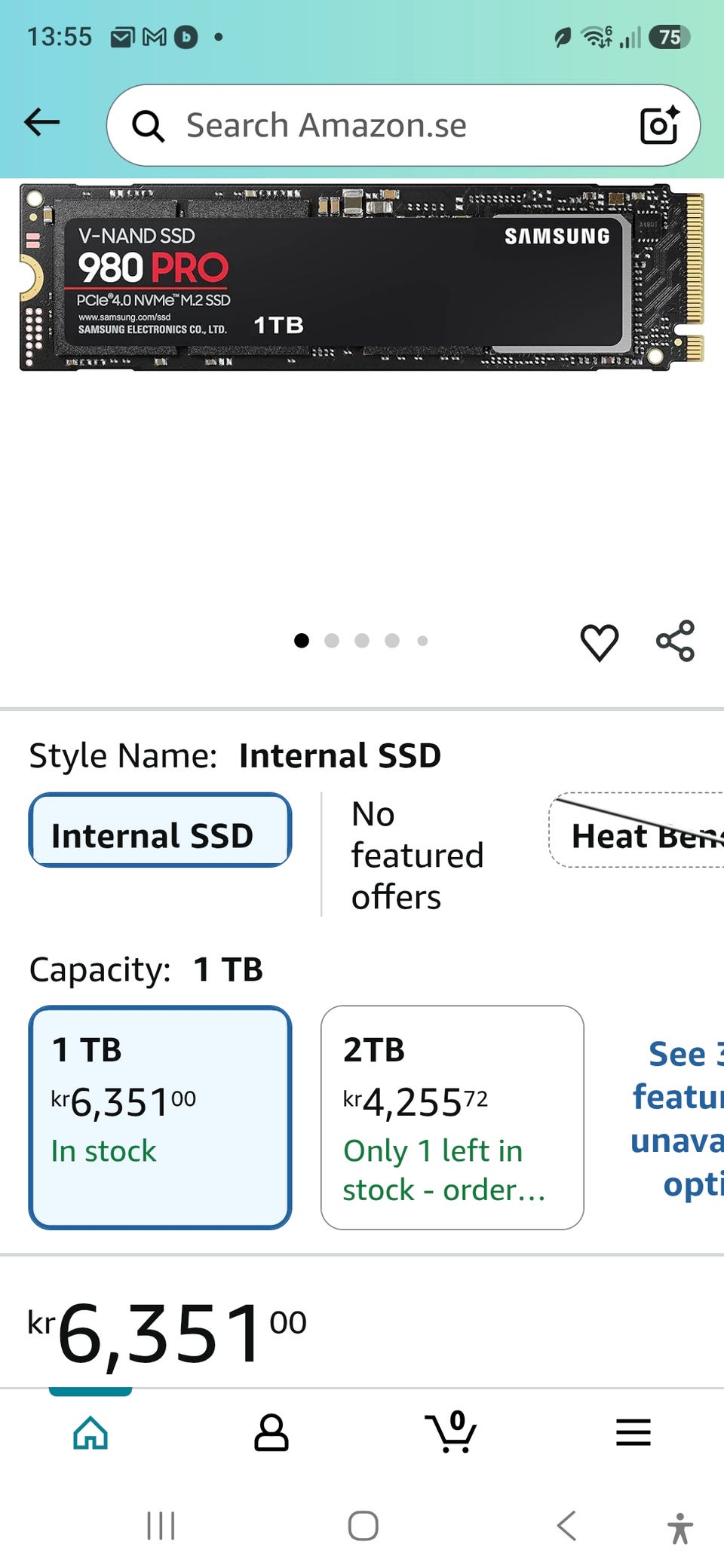Focus the Search Amazon.se field
Screen dimensions: 724x1568
pyautogui.click(x=403, y=125)
